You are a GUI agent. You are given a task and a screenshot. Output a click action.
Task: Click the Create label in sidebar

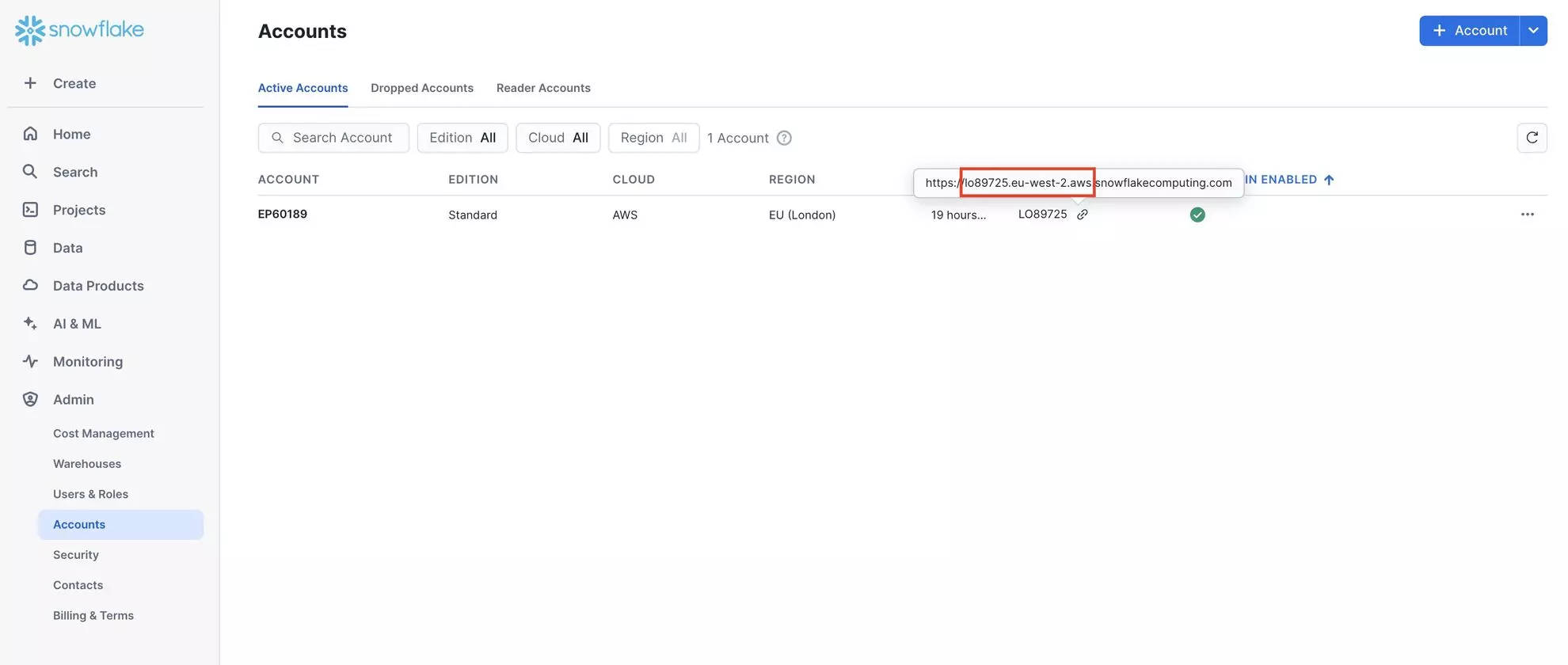coord(74,83)
